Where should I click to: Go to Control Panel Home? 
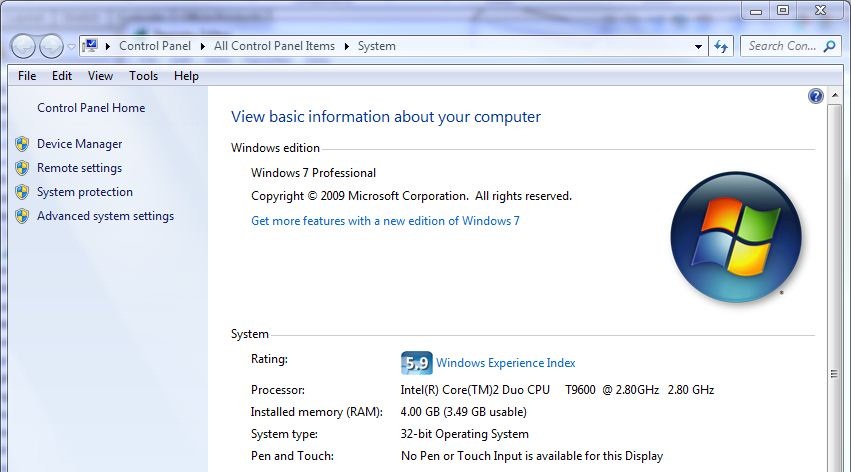pyautogui.click(x=91, y=108)
